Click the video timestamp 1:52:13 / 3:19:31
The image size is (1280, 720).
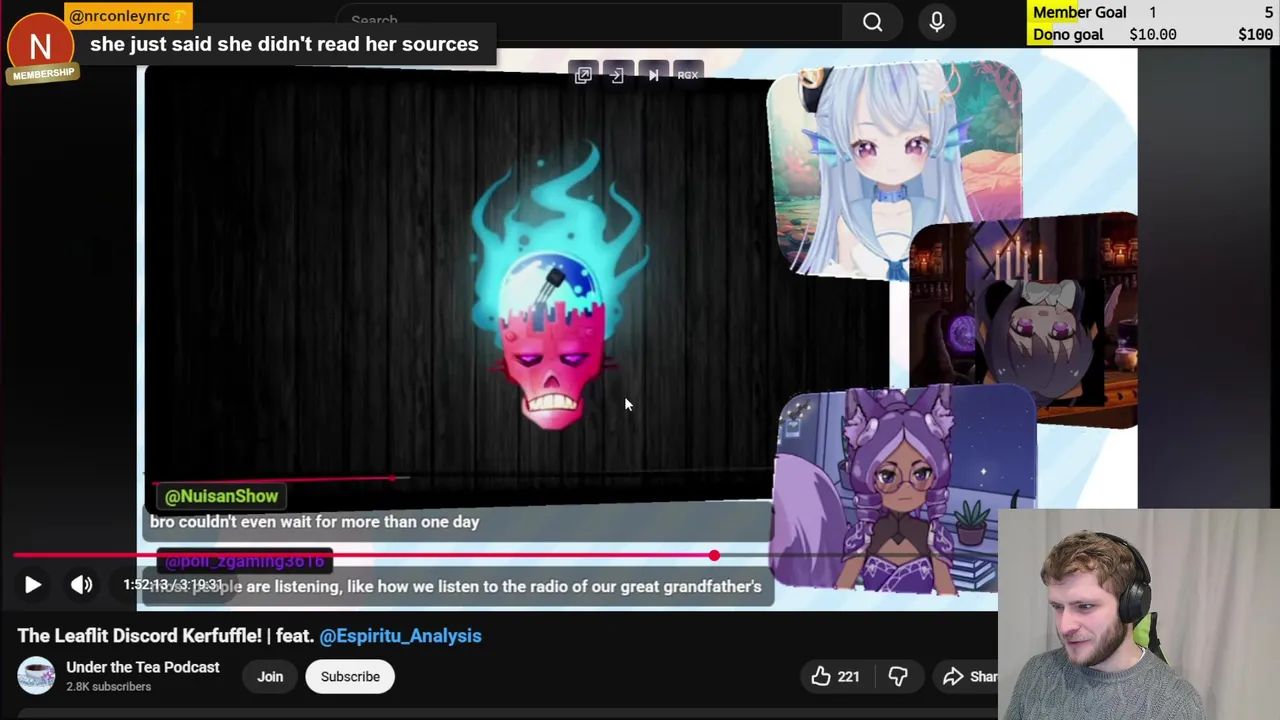[173, 585]
